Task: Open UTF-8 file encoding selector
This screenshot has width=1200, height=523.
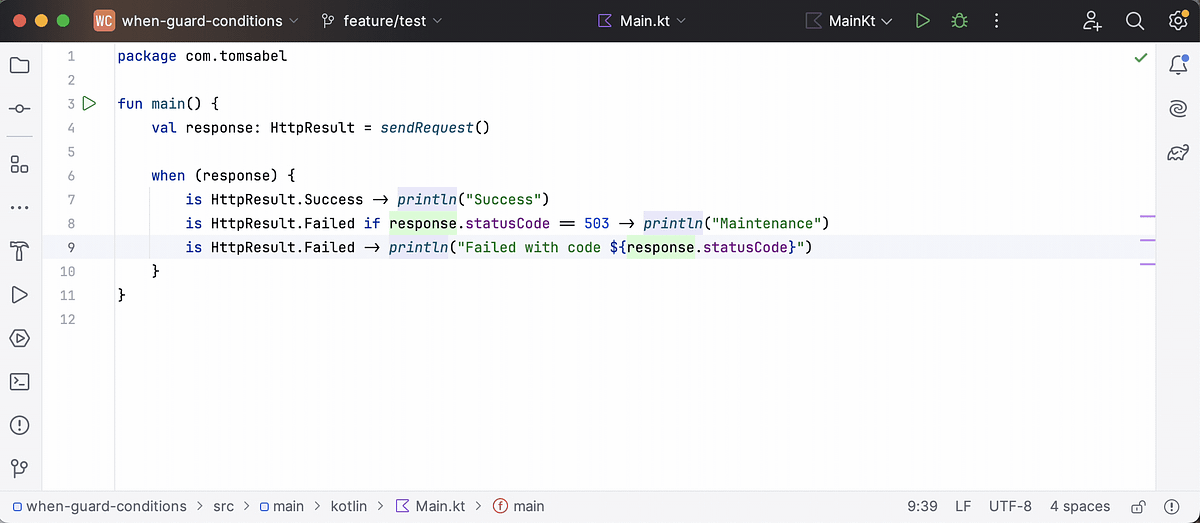Action: 1010,507
